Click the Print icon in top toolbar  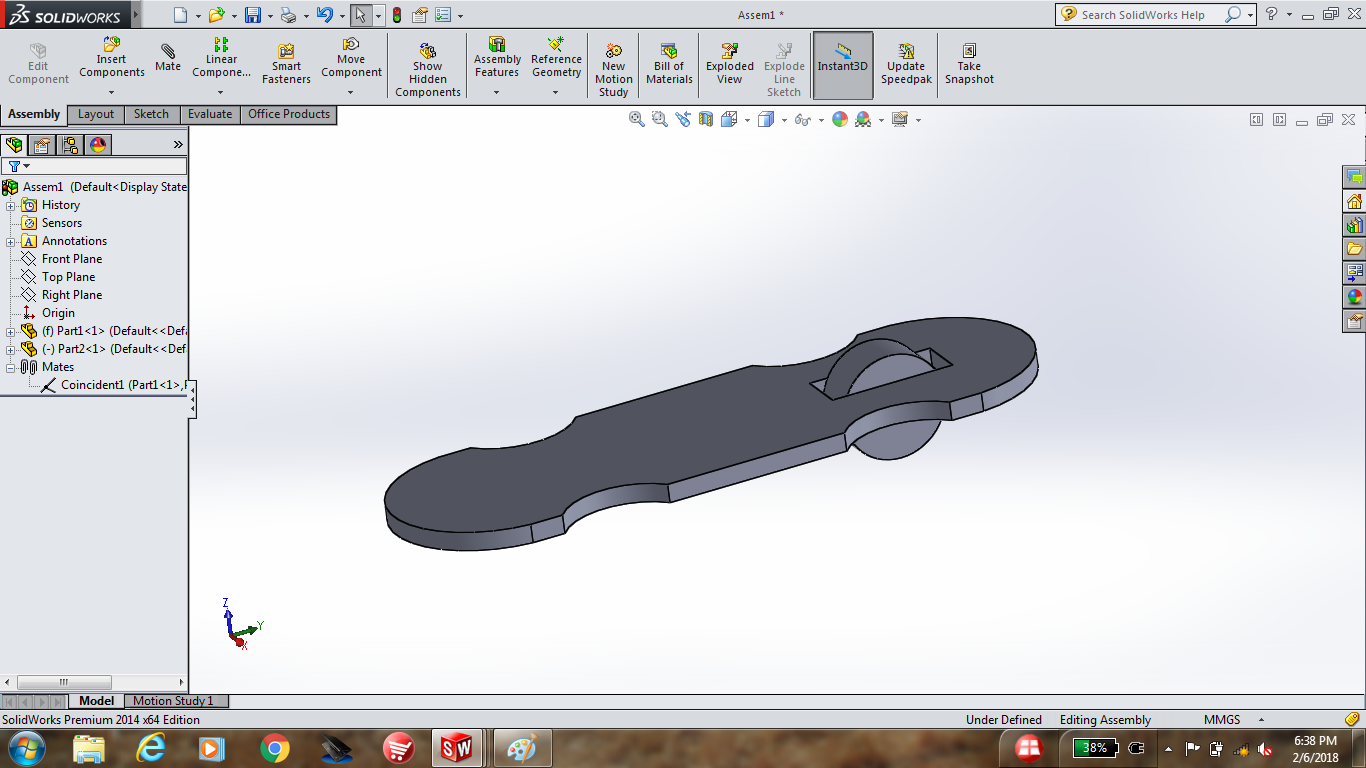288,15
